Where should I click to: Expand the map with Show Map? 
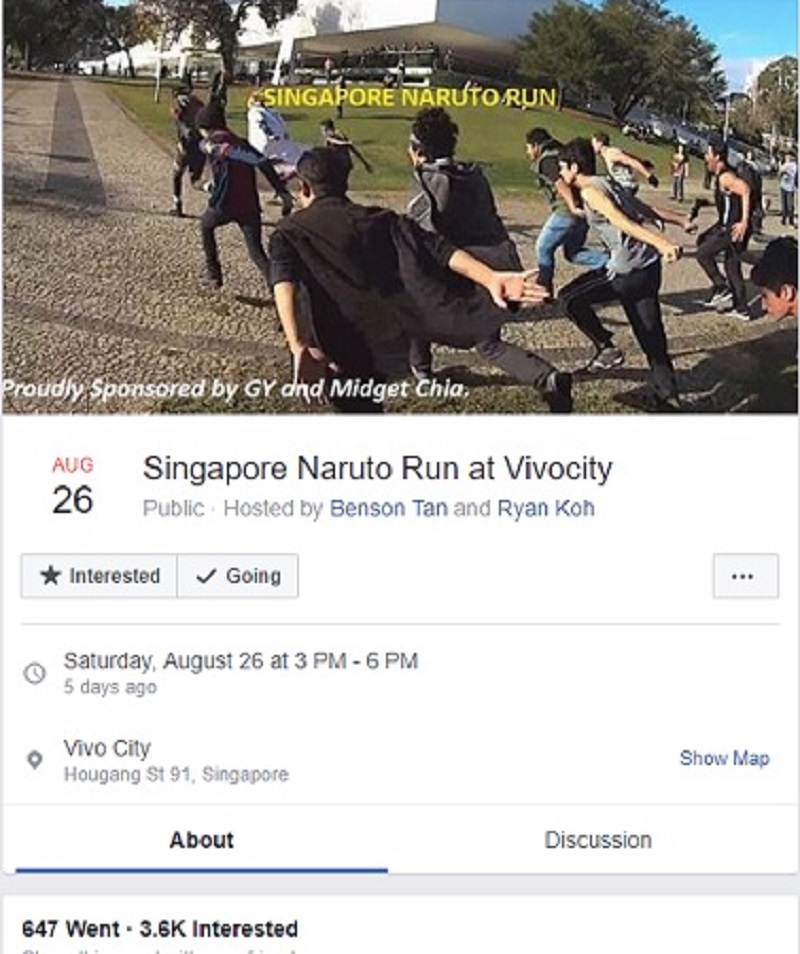725,758
